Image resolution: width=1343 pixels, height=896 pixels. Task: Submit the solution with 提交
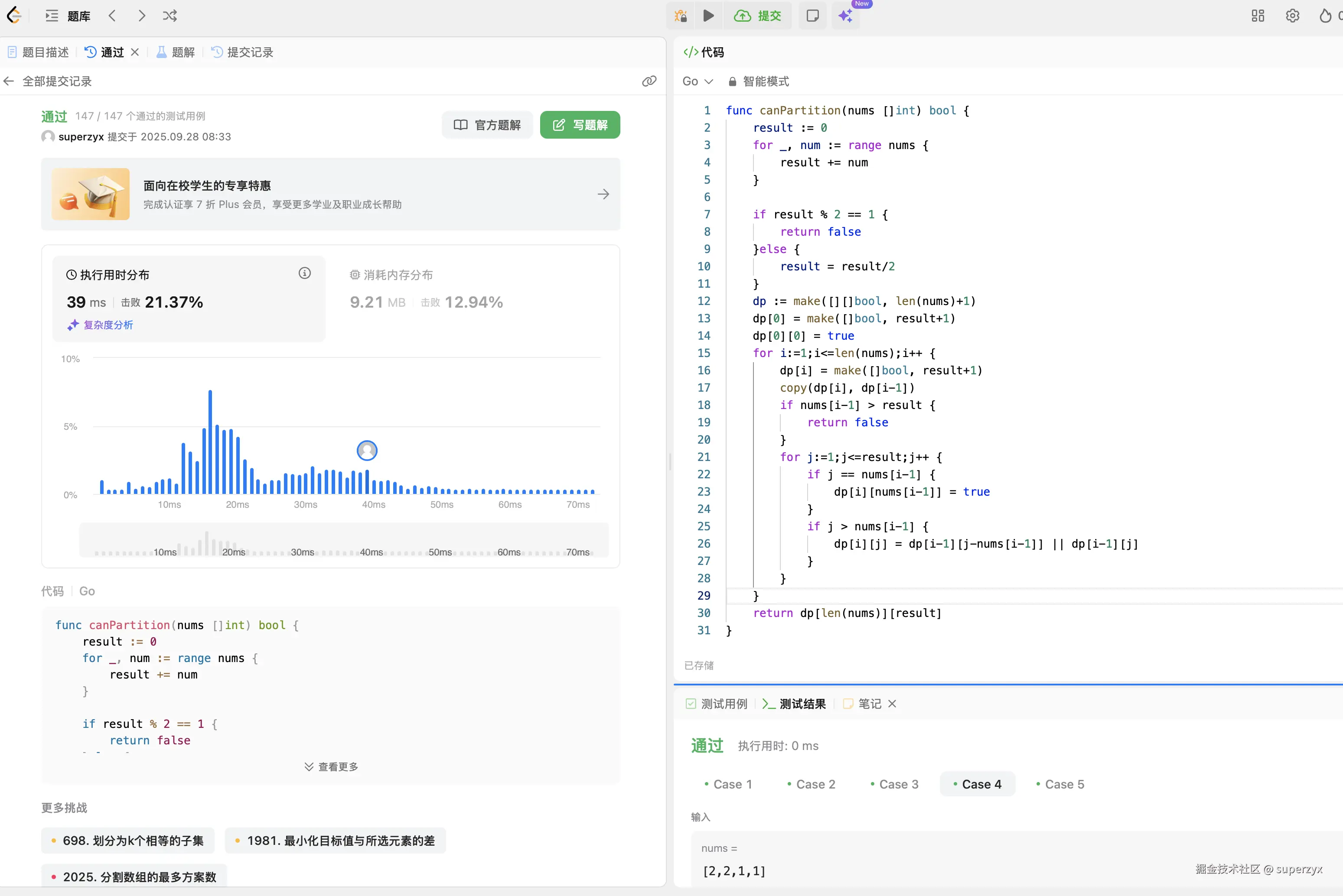757,16
